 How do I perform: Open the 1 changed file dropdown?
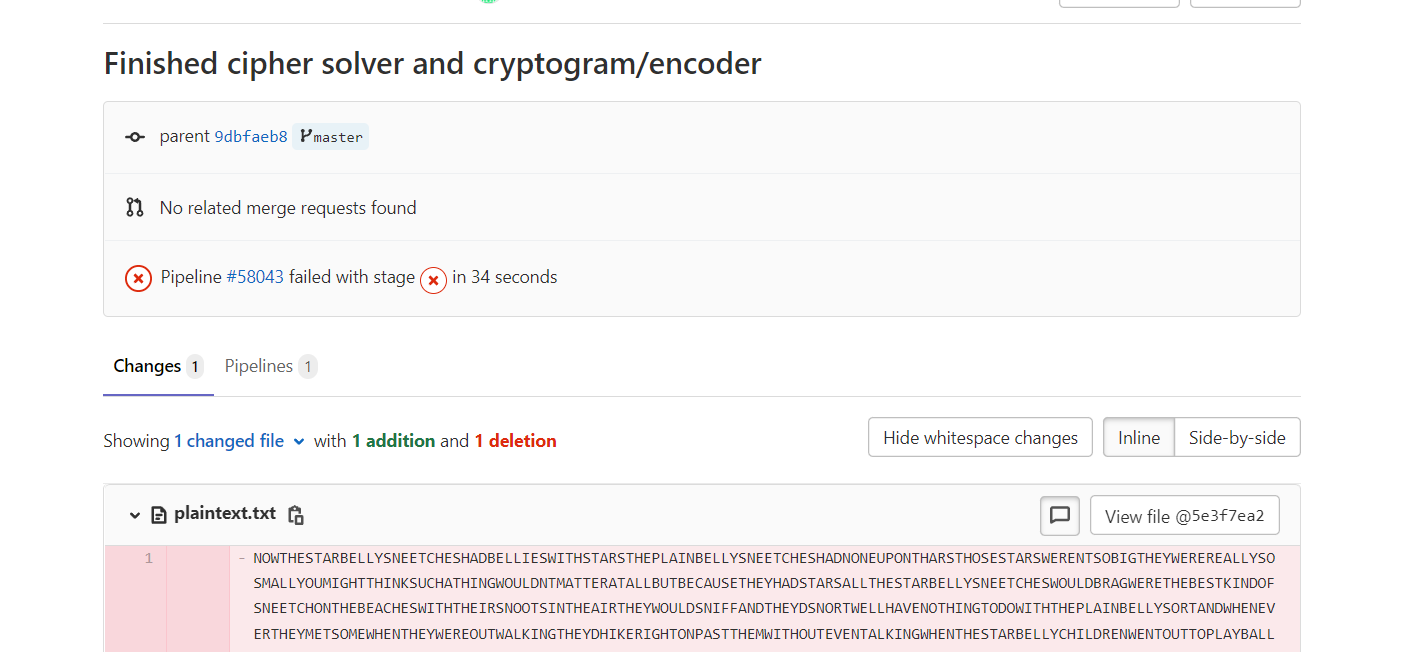point(240,441)
